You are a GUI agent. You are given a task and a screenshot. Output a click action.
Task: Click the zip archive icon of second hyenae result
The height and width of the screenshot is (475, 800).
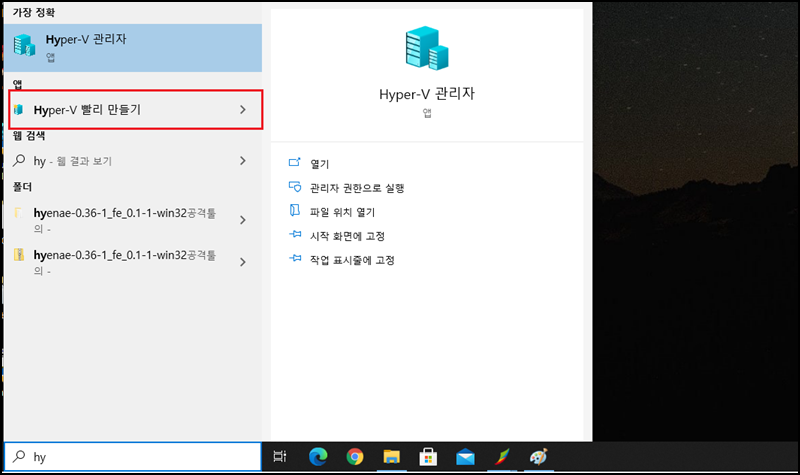click(19, 255)
